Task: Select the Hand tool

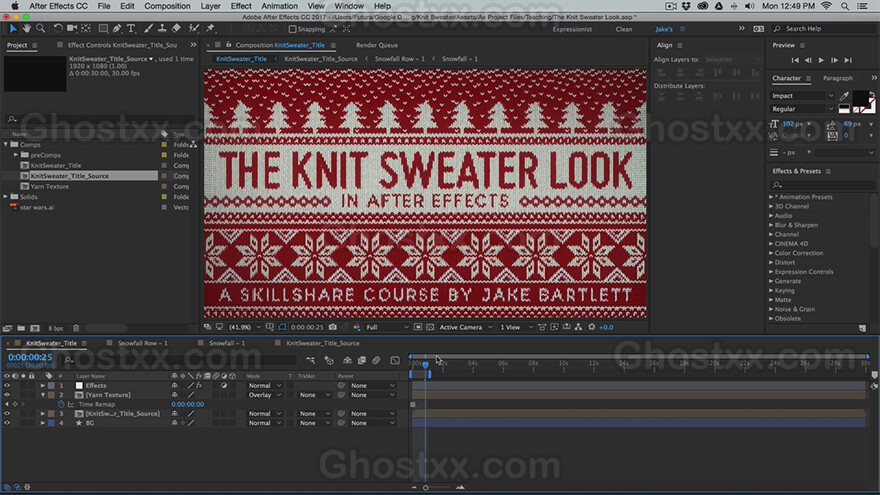Action: pyautogui.click(x=26, y=28)
